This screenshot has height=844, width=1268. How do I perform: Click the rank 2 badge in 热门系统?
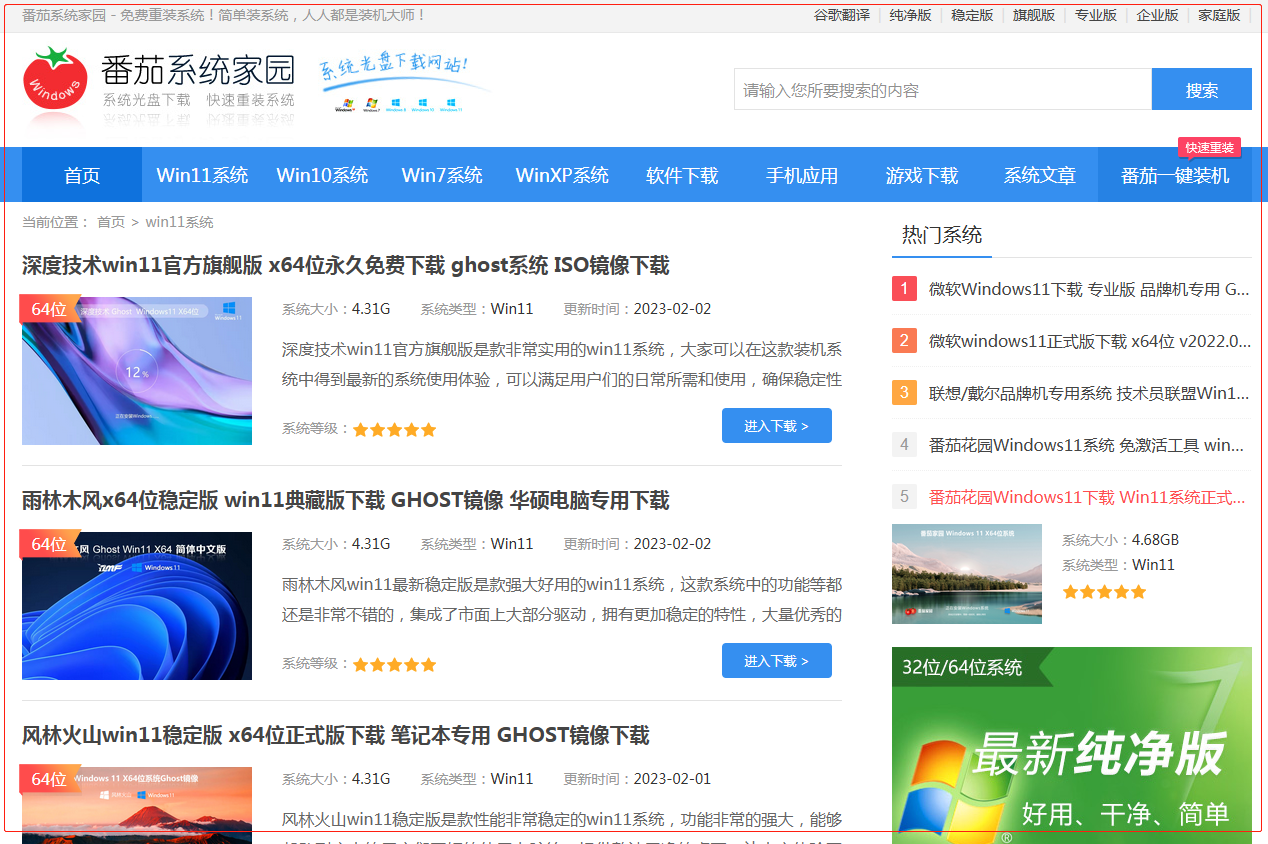[x=904, y=341]
